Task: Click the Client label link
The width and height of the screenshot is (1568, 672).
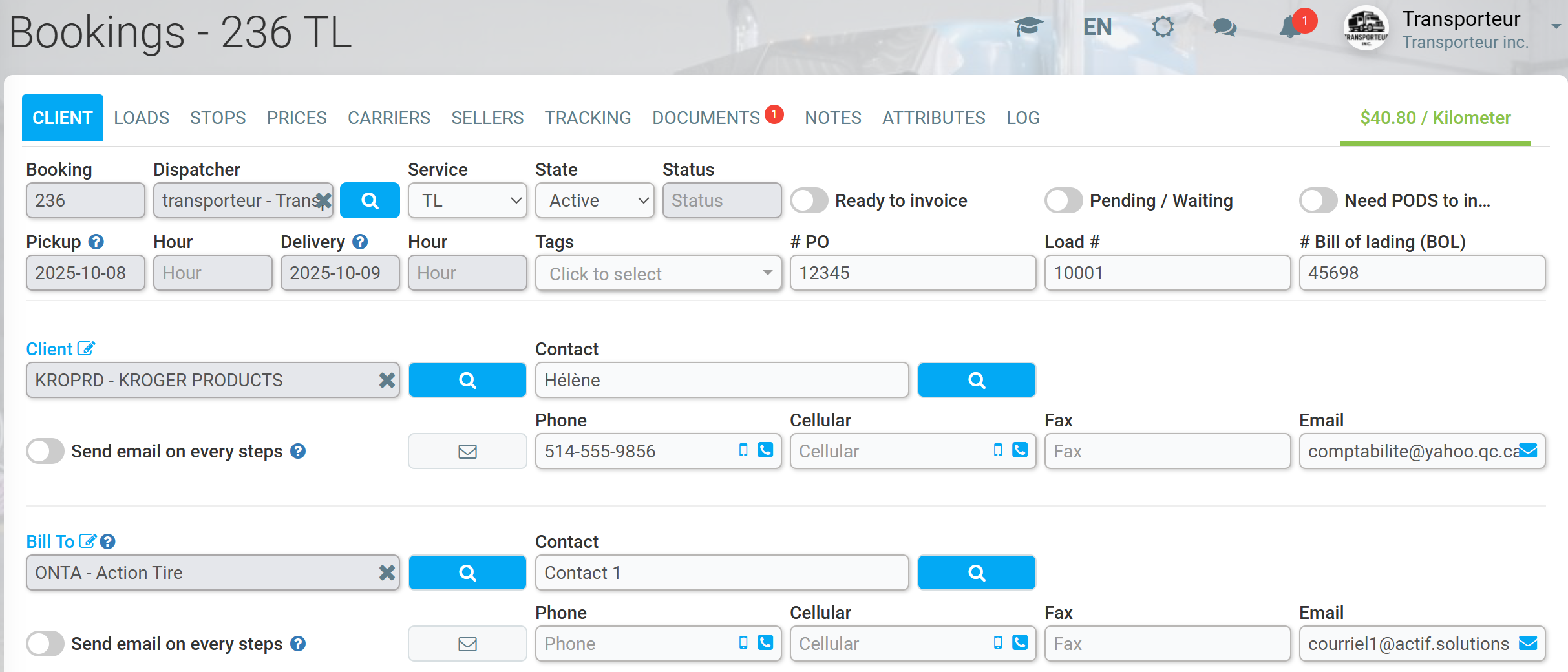Action: tap(49, 349)
